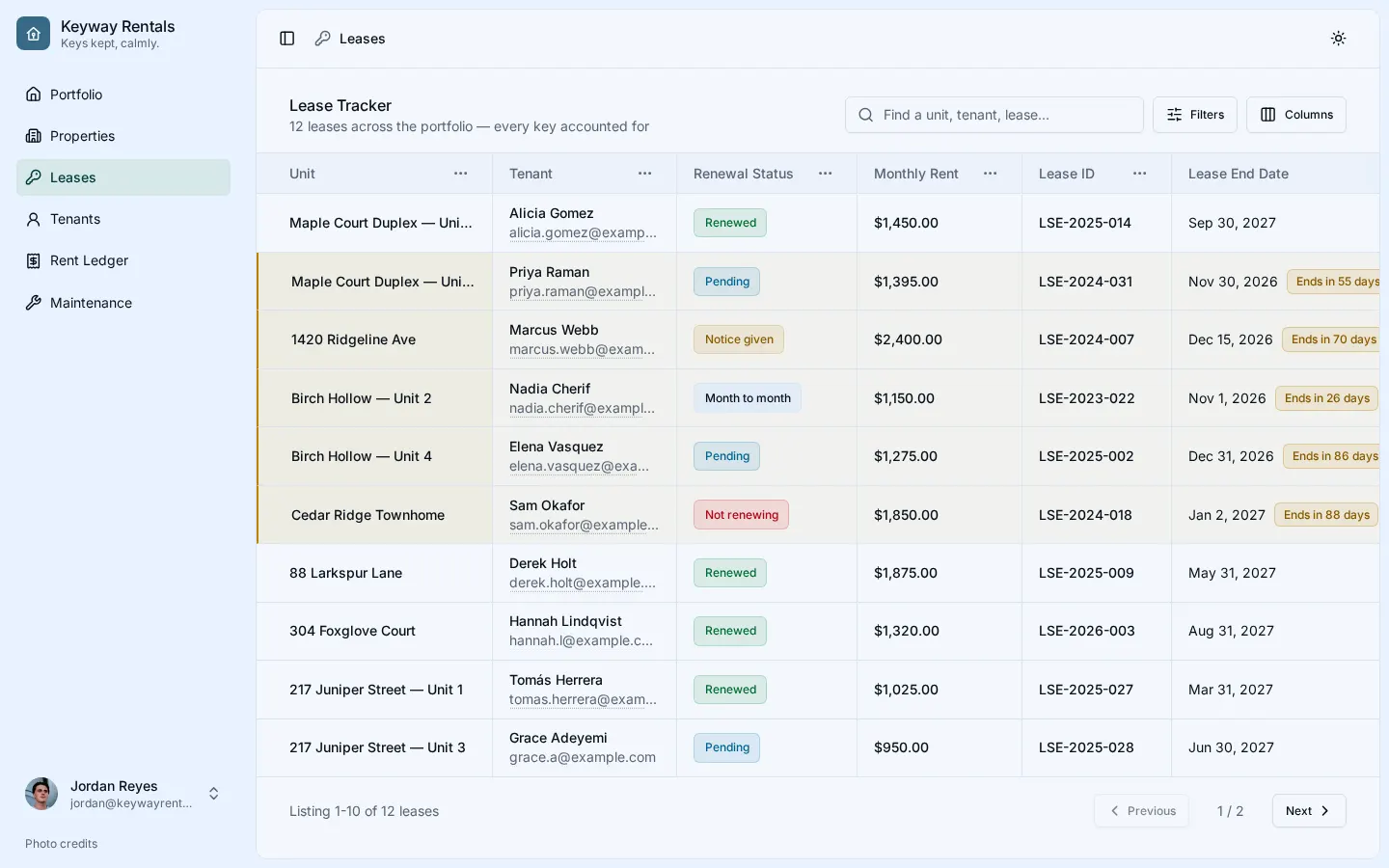Select the 1420 Ridgeline Ave row
The image size is (1389, 868).
(x=818, y=339)
